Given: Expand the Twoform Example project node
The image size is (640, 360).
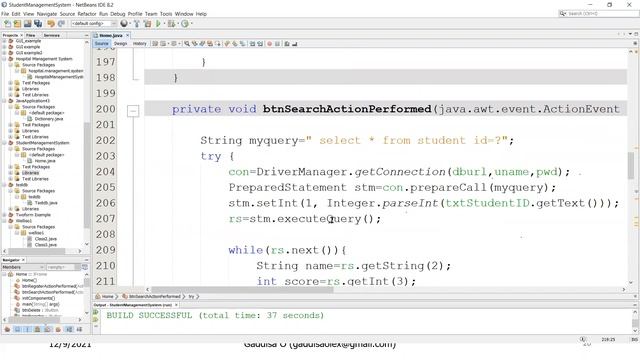Looking at the screenshot, I should pyautogui.click(x=4, y=215).
